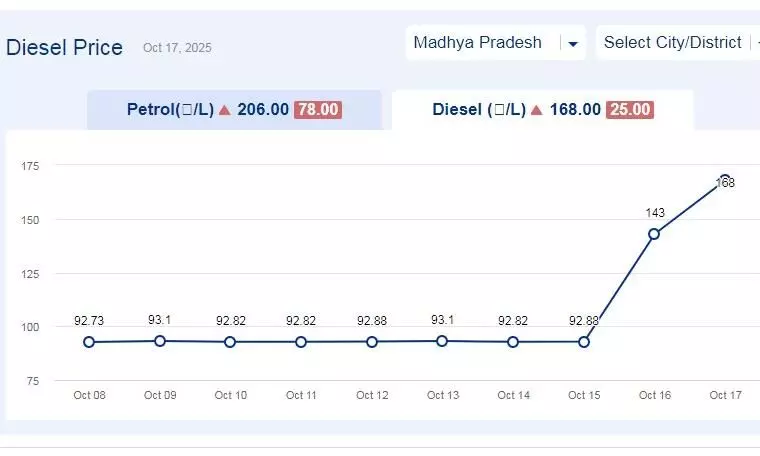This screenshot has width=760, height=456.
Task: Click the Oct 09 data point (93.1)
Action: click(160, 341)
